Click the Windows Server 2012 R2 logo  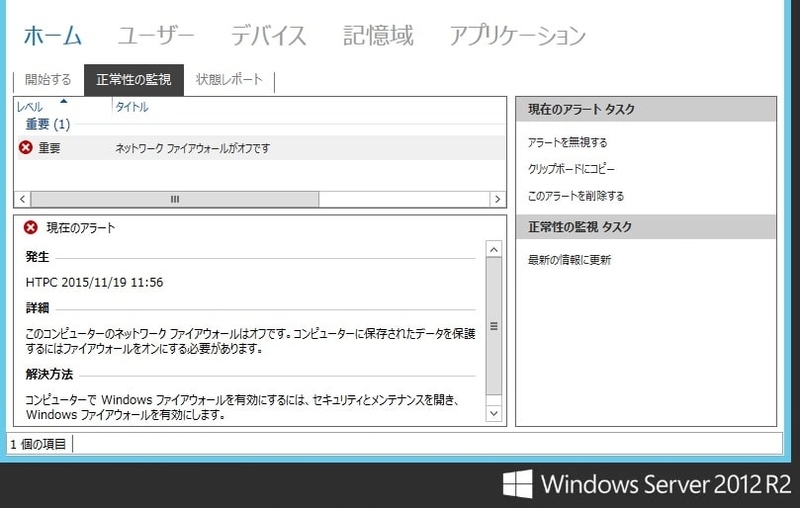[x=647, y=484]
